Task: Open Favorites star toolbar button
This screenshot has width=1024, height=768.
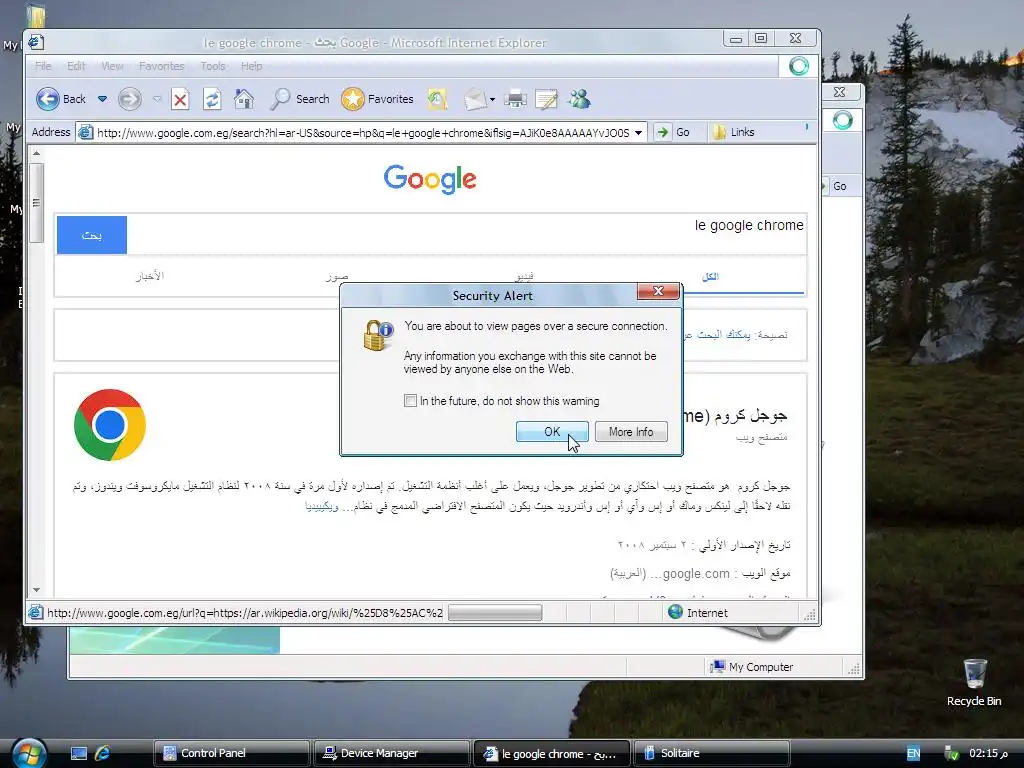Action: [x=377, y=99]
